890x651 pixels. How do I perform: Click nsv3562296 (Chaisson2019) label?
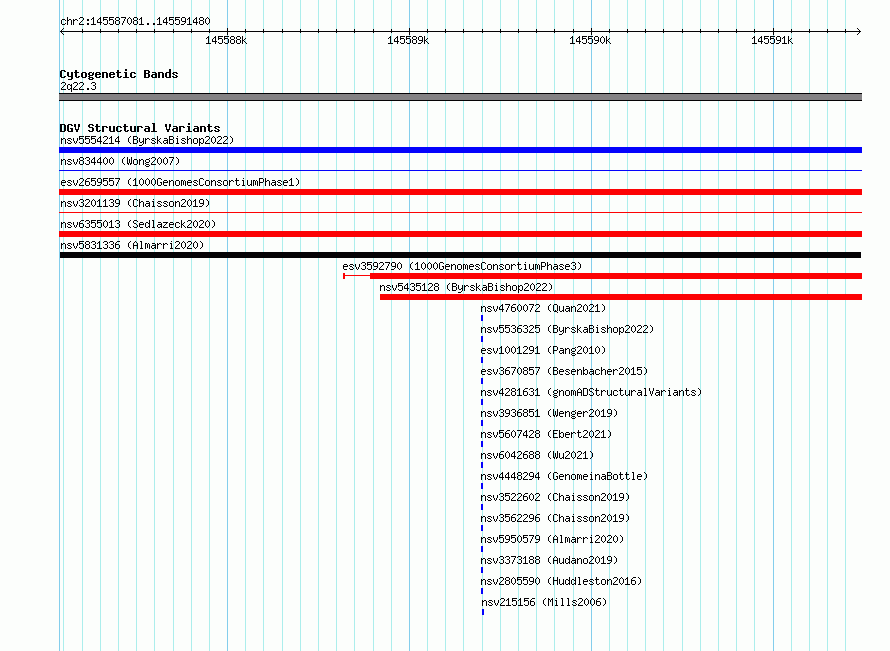point(555,518)
